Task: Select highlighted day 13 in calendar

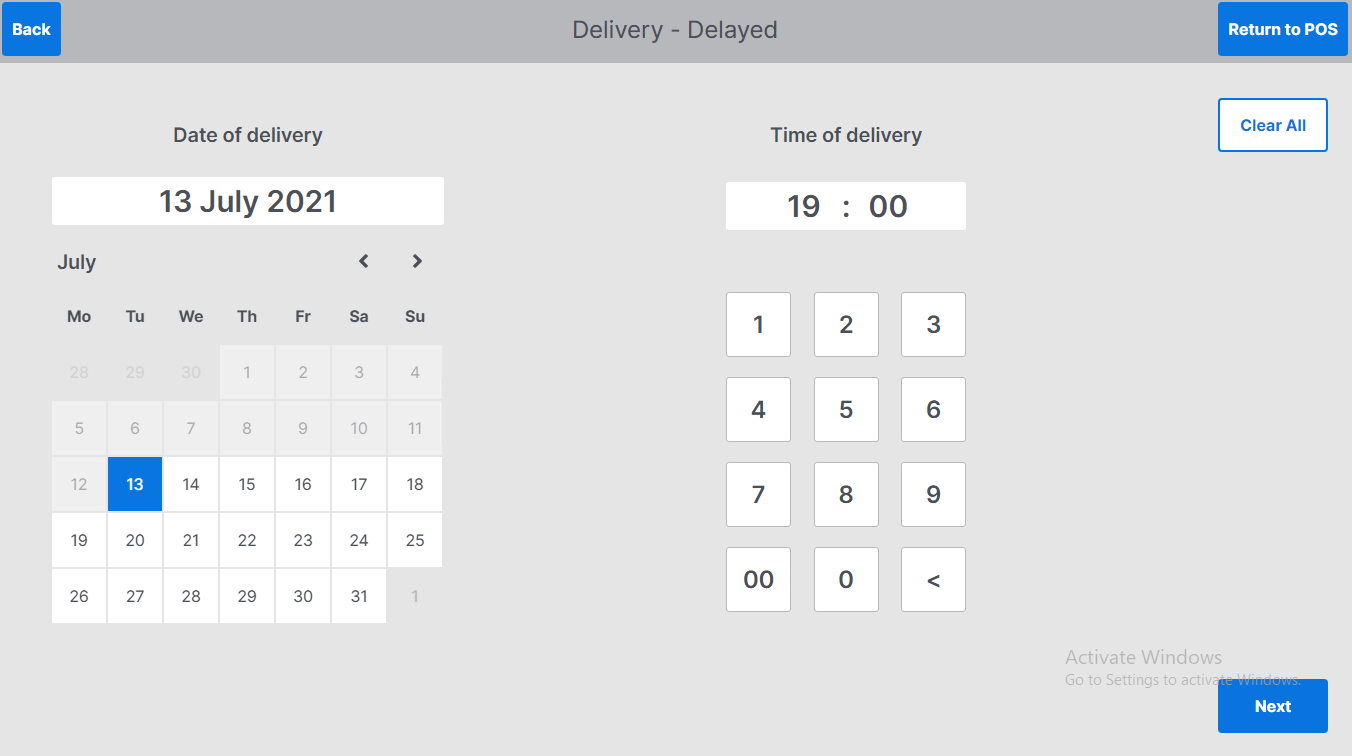Action: click(135, 484)
